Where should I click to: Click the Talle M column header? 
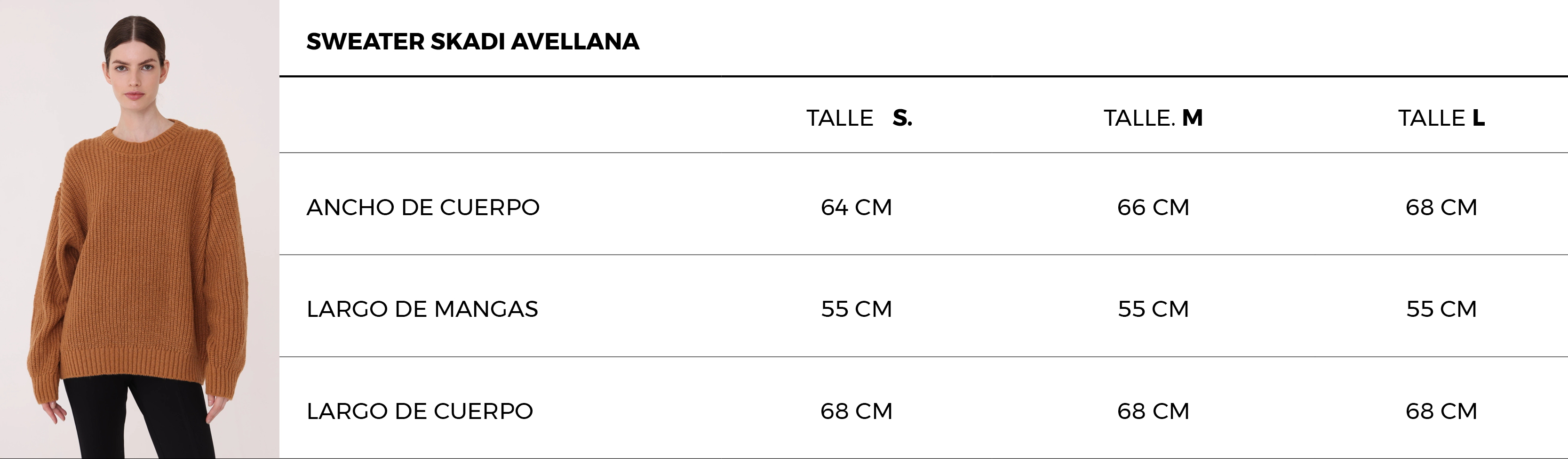1153,118
